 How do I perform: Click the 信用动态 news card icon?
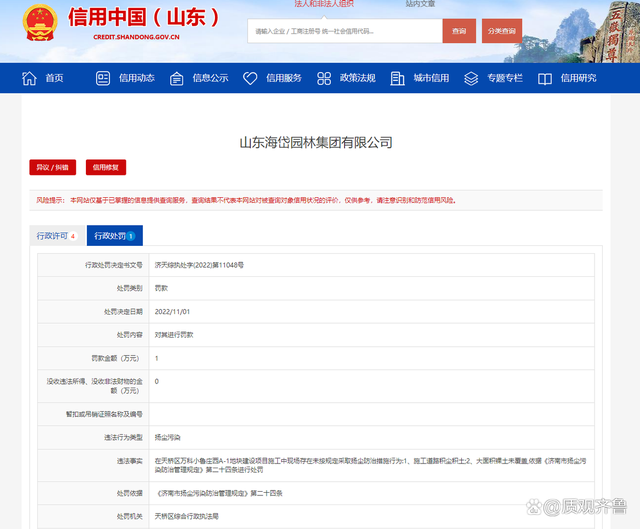click(x=103, y=78)
